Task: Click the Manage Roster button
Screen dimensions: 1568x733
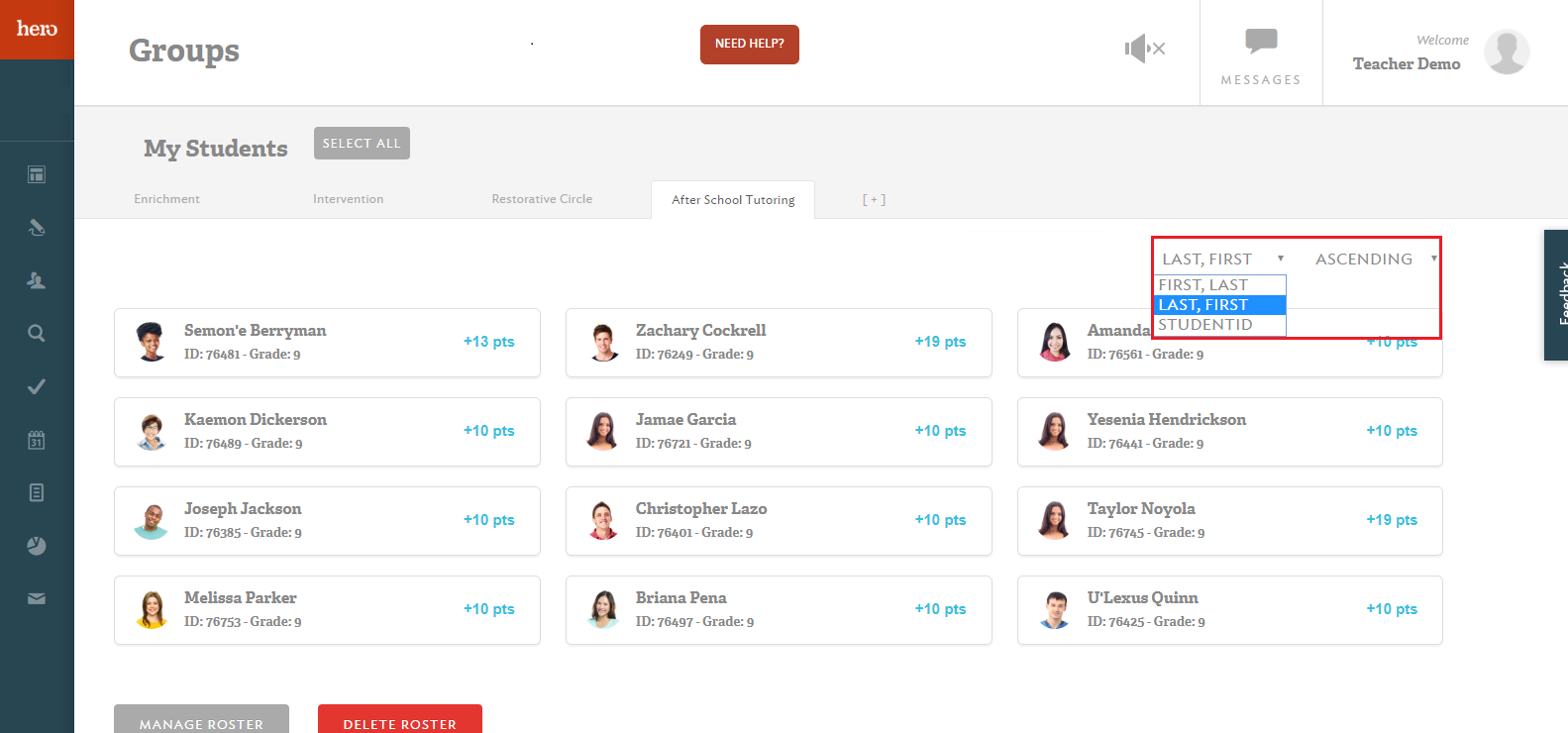Action: point(201,720)
